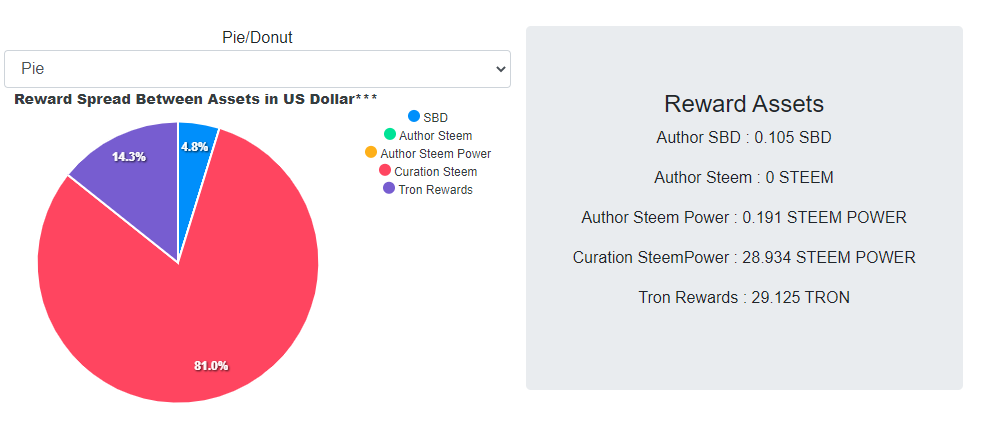Toggle the SBD series via legend label
1001x427 pixels.
pyautogui.click(x=435, y=117)
